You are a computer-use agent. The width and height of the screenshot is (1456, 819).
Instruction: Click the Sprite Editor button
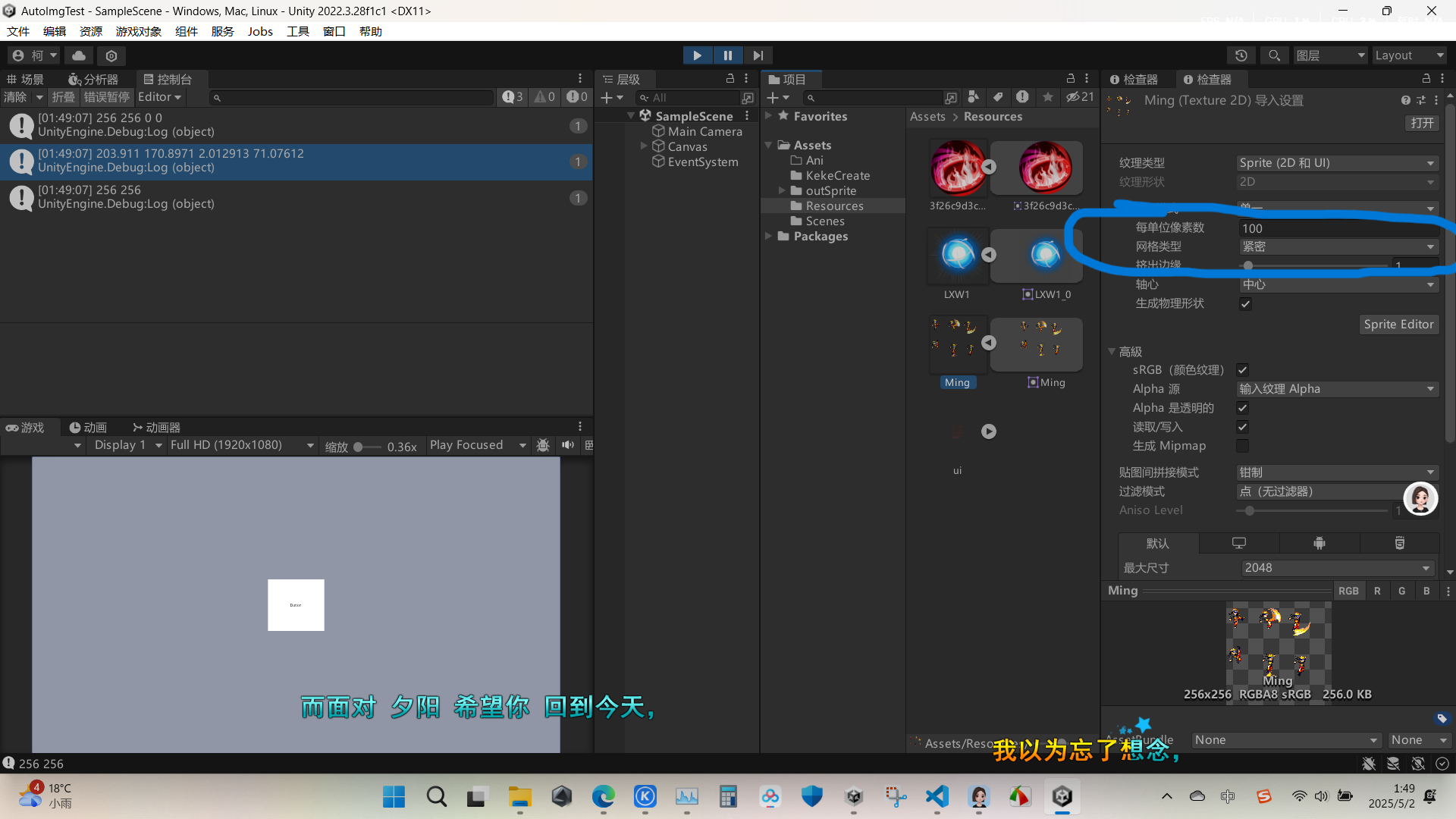(x=1398, y=325)
